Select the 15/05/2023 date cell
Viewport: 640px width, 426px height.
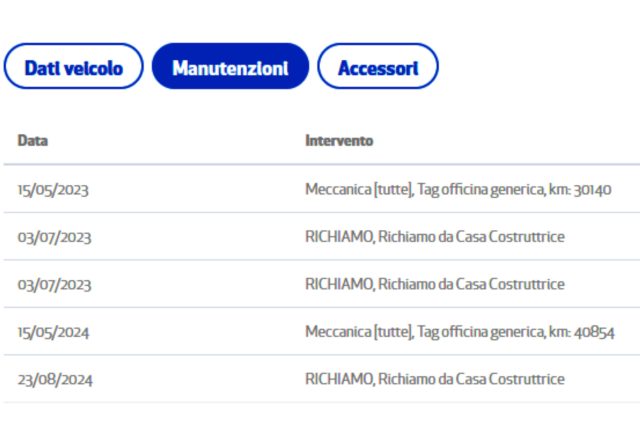tap(53, 190)
